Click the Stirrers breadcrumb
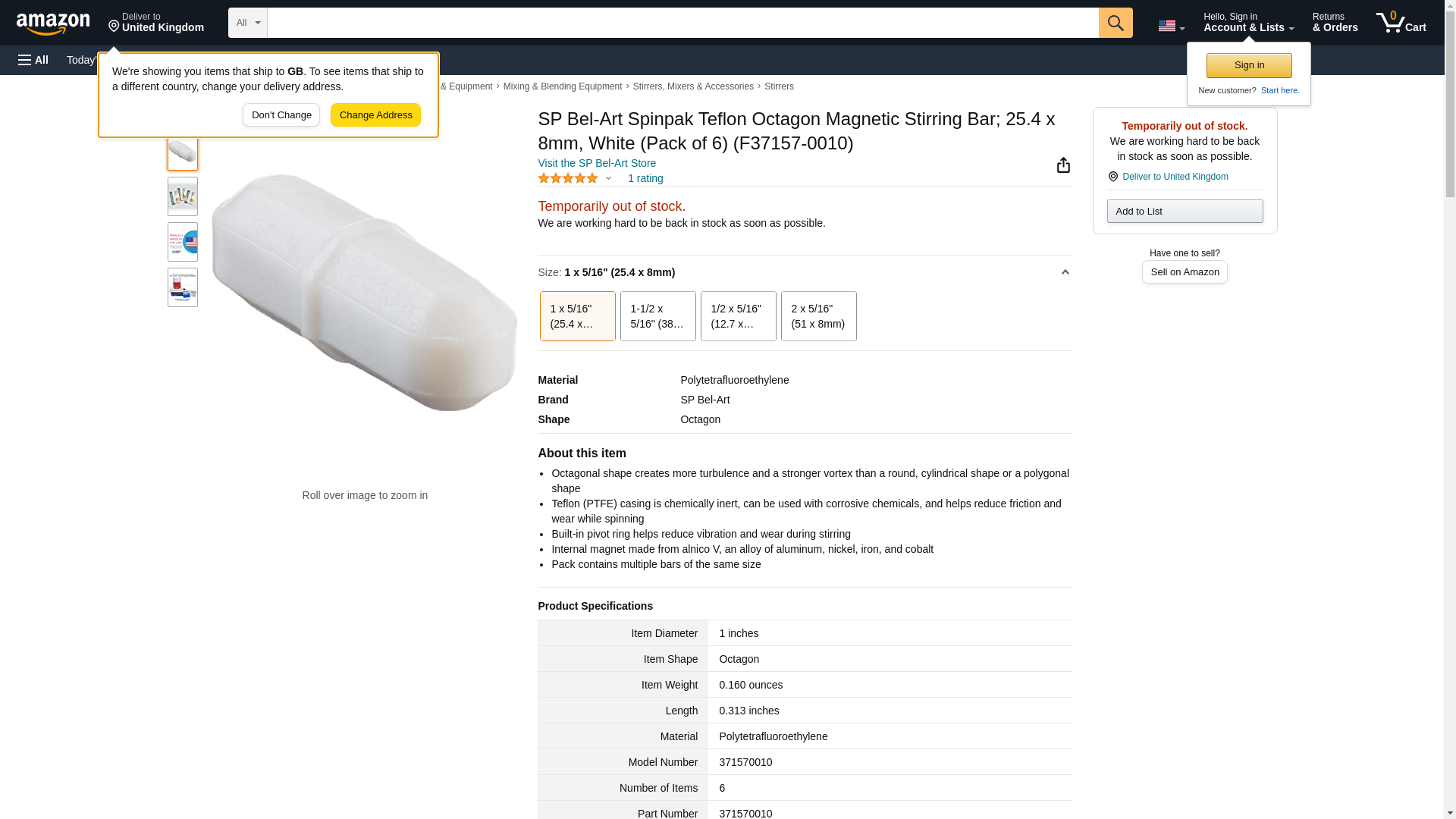The width and height of the screenshot is (1456, 819). 779,86
